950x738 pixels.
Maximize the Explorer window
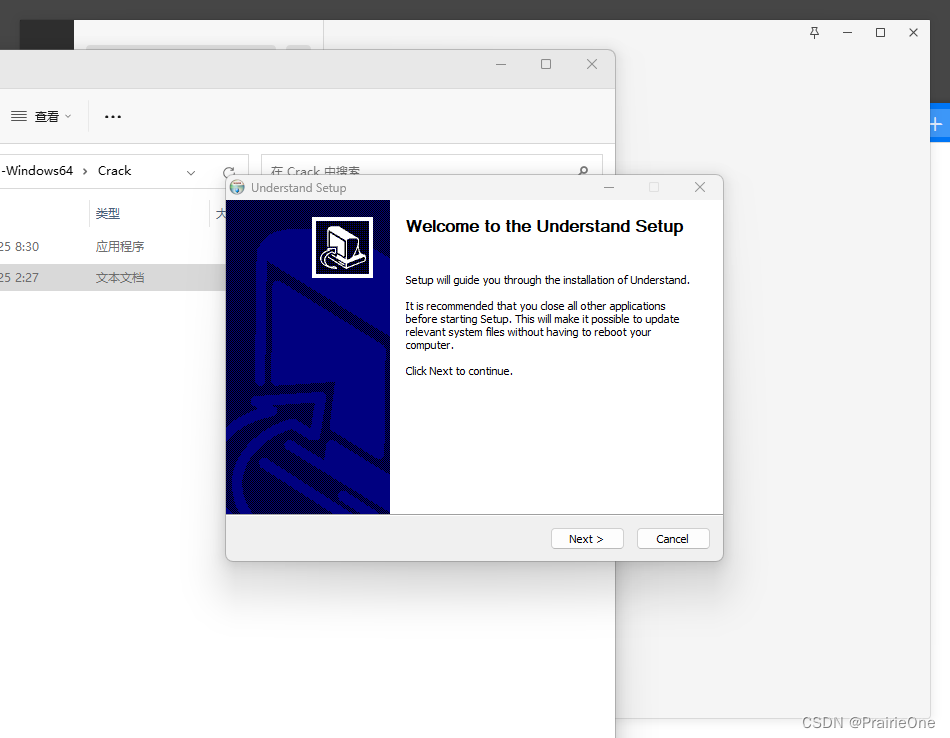pyautogui.click(x=546, y=64)
